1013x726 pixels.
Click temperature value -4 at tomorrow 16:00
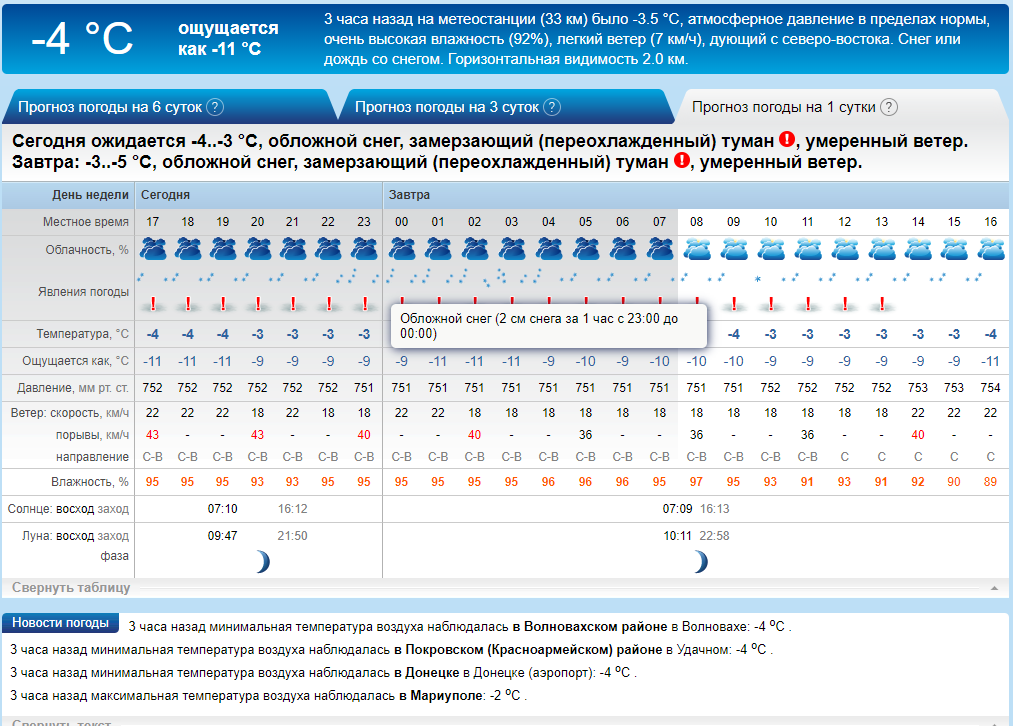pos(990,335)
